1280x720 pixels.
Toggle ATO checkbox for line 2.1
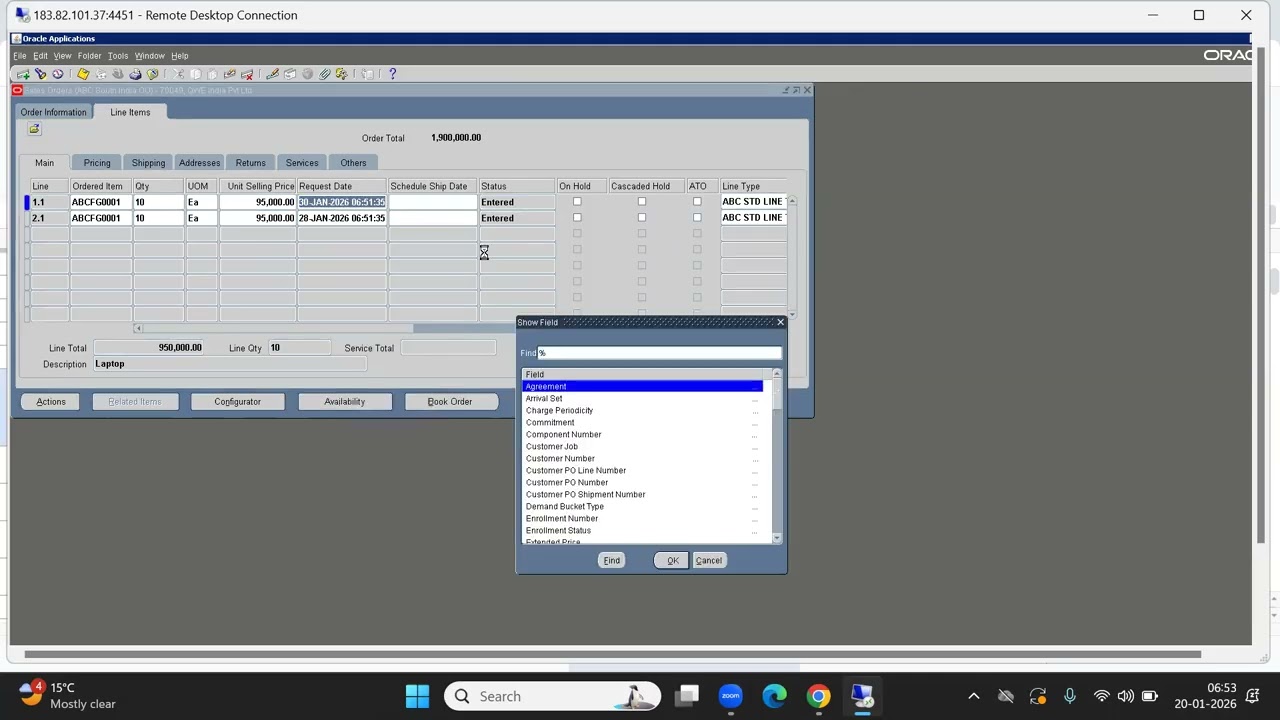(x=697, y=217)
